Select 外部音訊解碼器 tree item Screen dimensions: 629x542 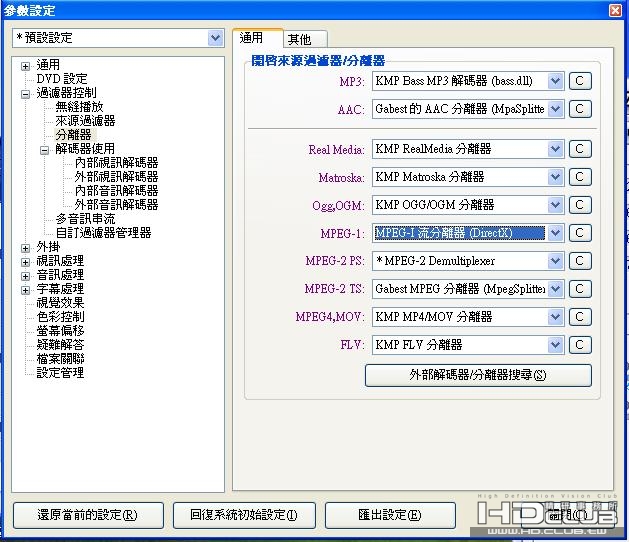[116, 205]
